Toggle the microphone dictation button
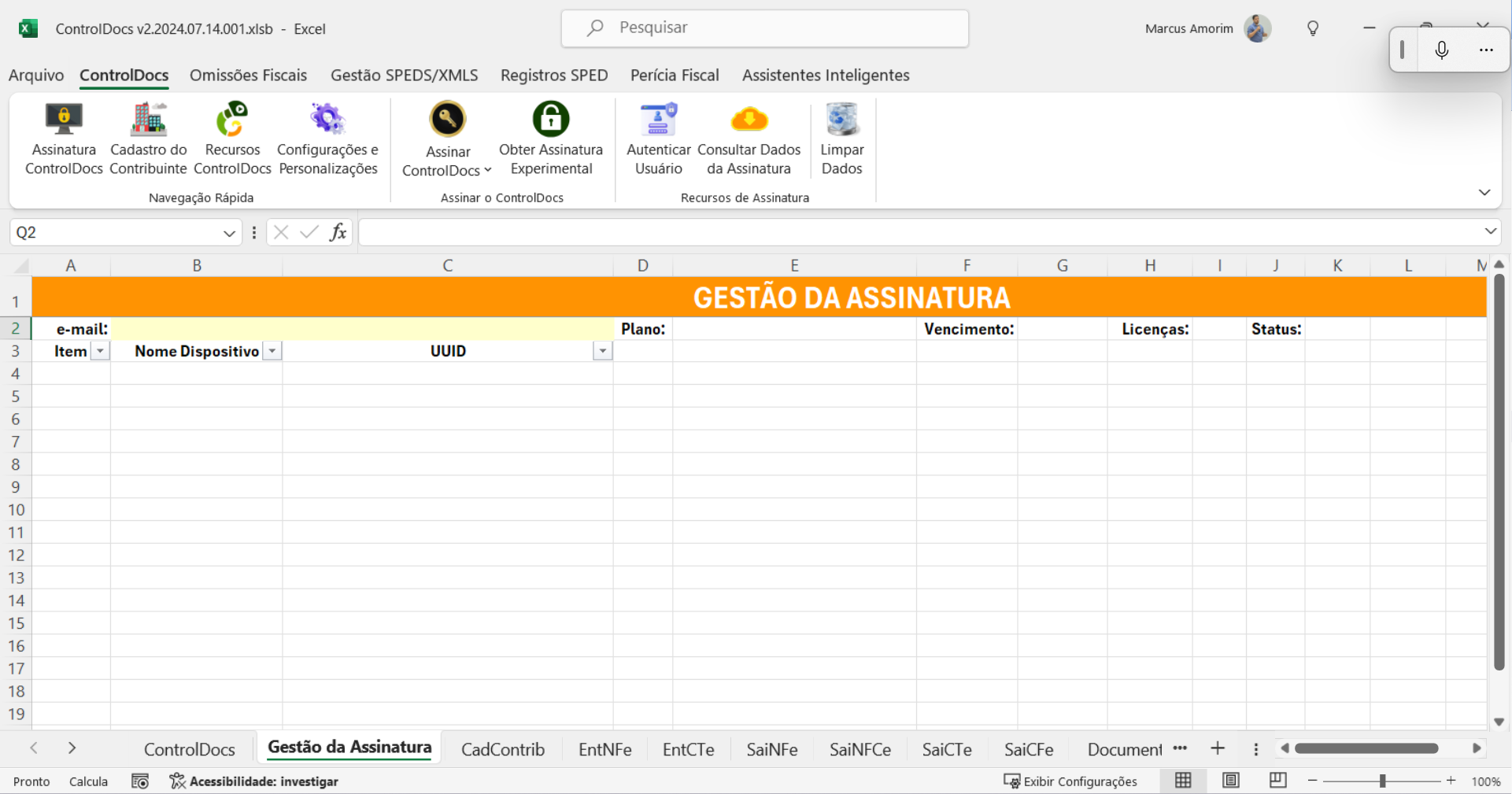The width and height of the screenshot is (1512, 794). [x=1441, y=50]
